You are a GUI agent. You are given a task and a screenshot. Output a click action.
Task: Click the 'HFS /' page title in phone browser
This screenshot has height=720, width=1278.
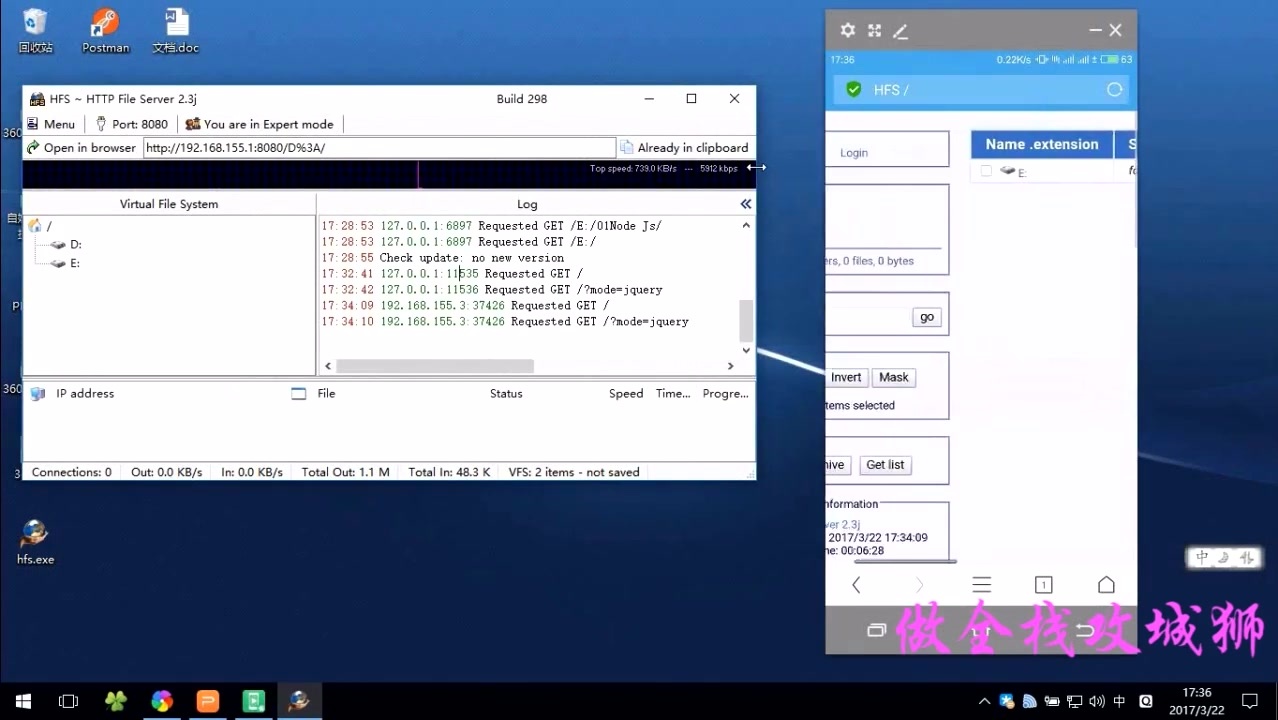891,90
